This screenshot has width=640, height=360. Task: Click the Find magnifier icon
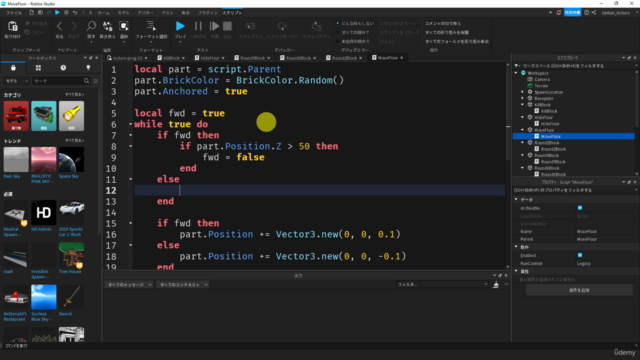coord(91,27)
